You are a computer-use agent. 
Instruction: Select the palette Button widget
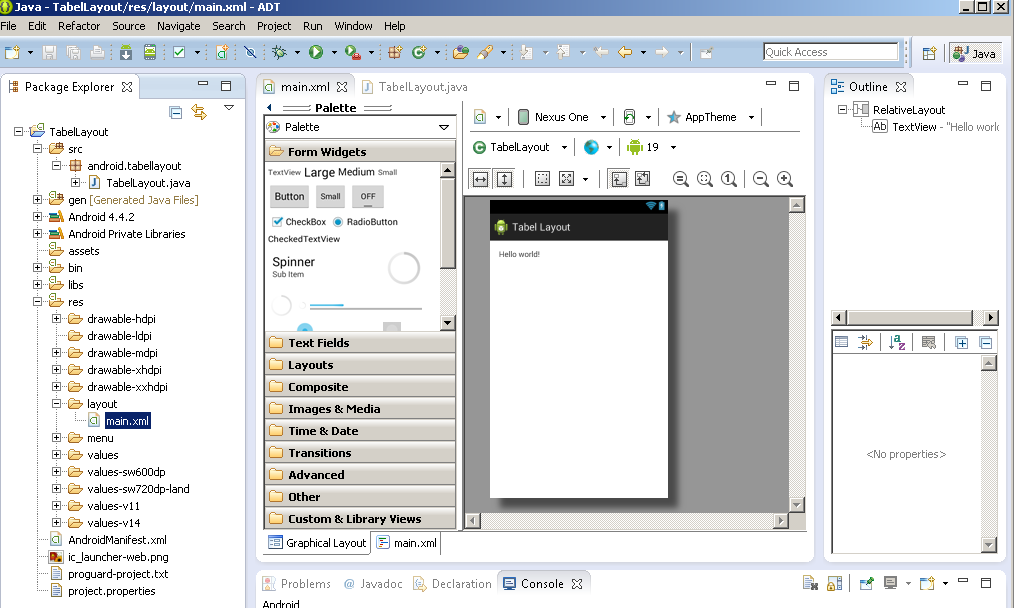[289, 197]
